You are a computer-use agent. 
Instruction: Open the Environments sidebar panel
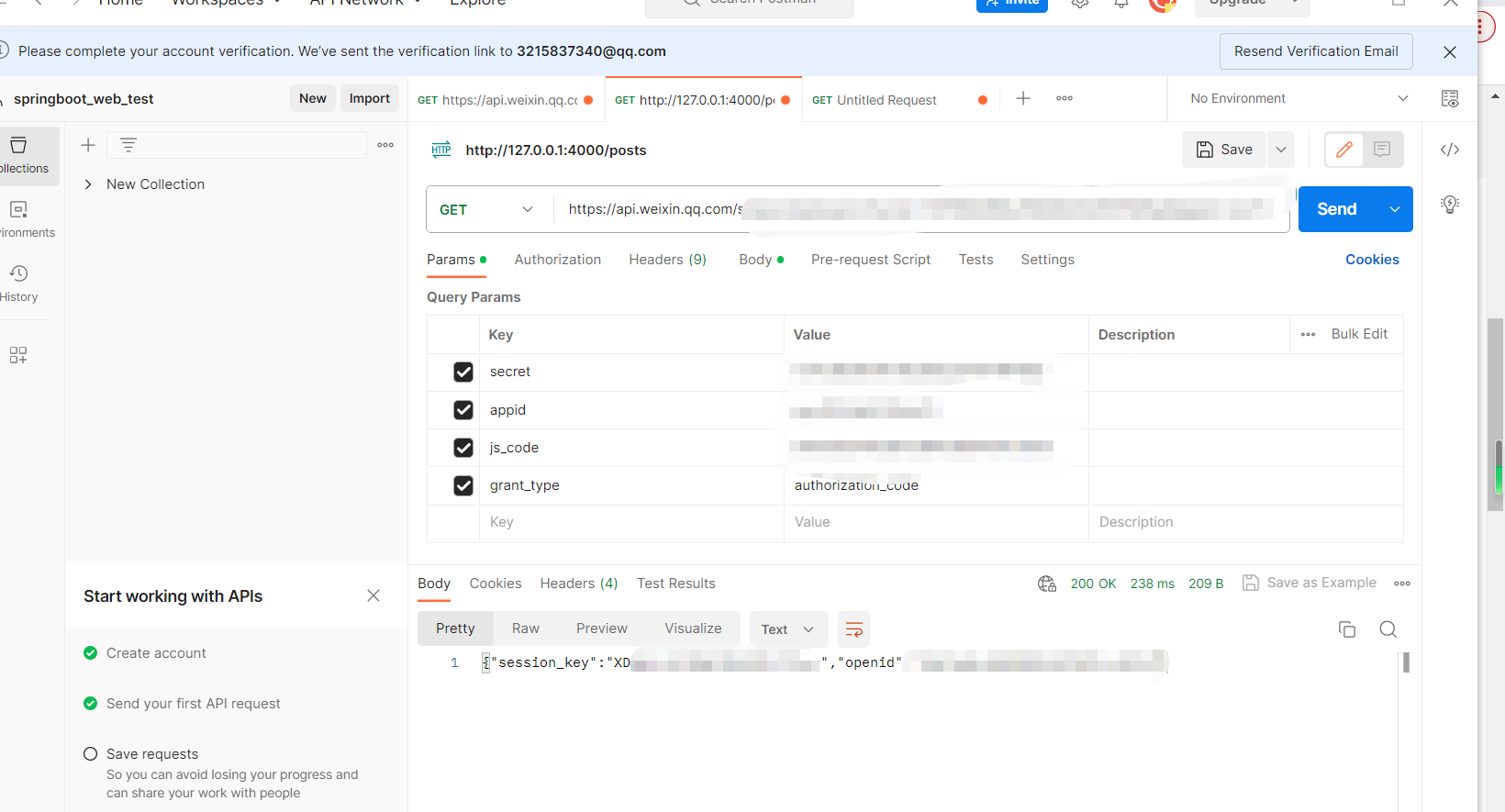tap(25, 219)
